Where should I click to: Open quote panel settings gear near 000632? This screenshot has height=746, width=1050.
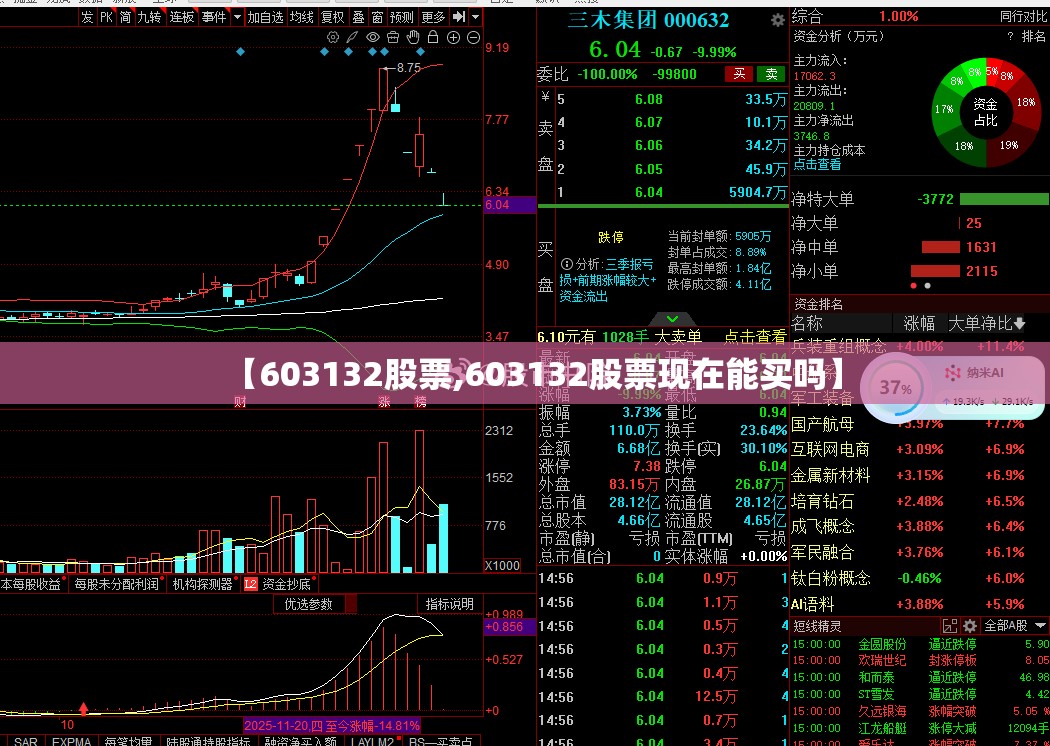[x=777, y=21]
